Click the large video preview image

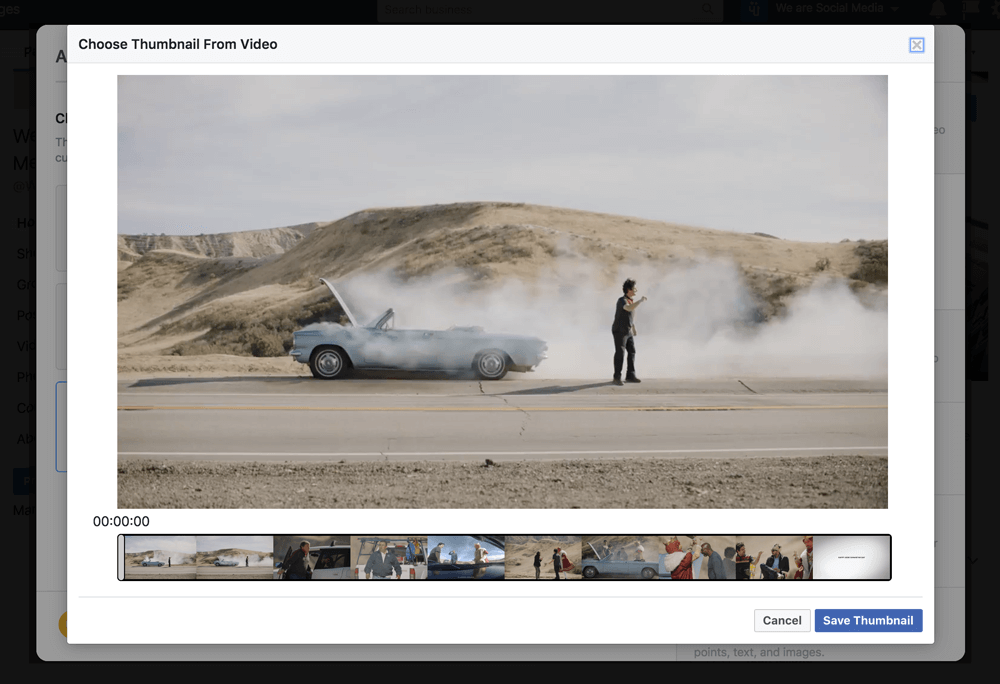point(502,291)
